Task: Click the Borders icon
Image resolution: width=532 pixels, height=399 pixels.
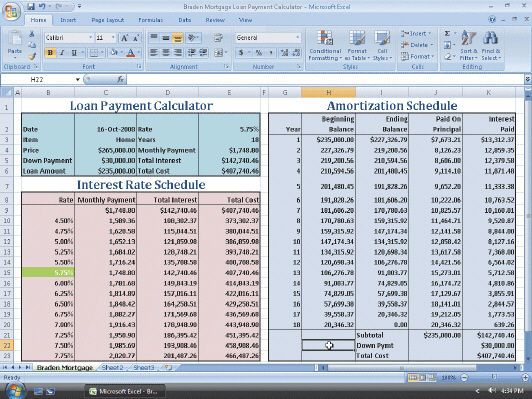Action: pyautogui.click(x=94, y=53)
